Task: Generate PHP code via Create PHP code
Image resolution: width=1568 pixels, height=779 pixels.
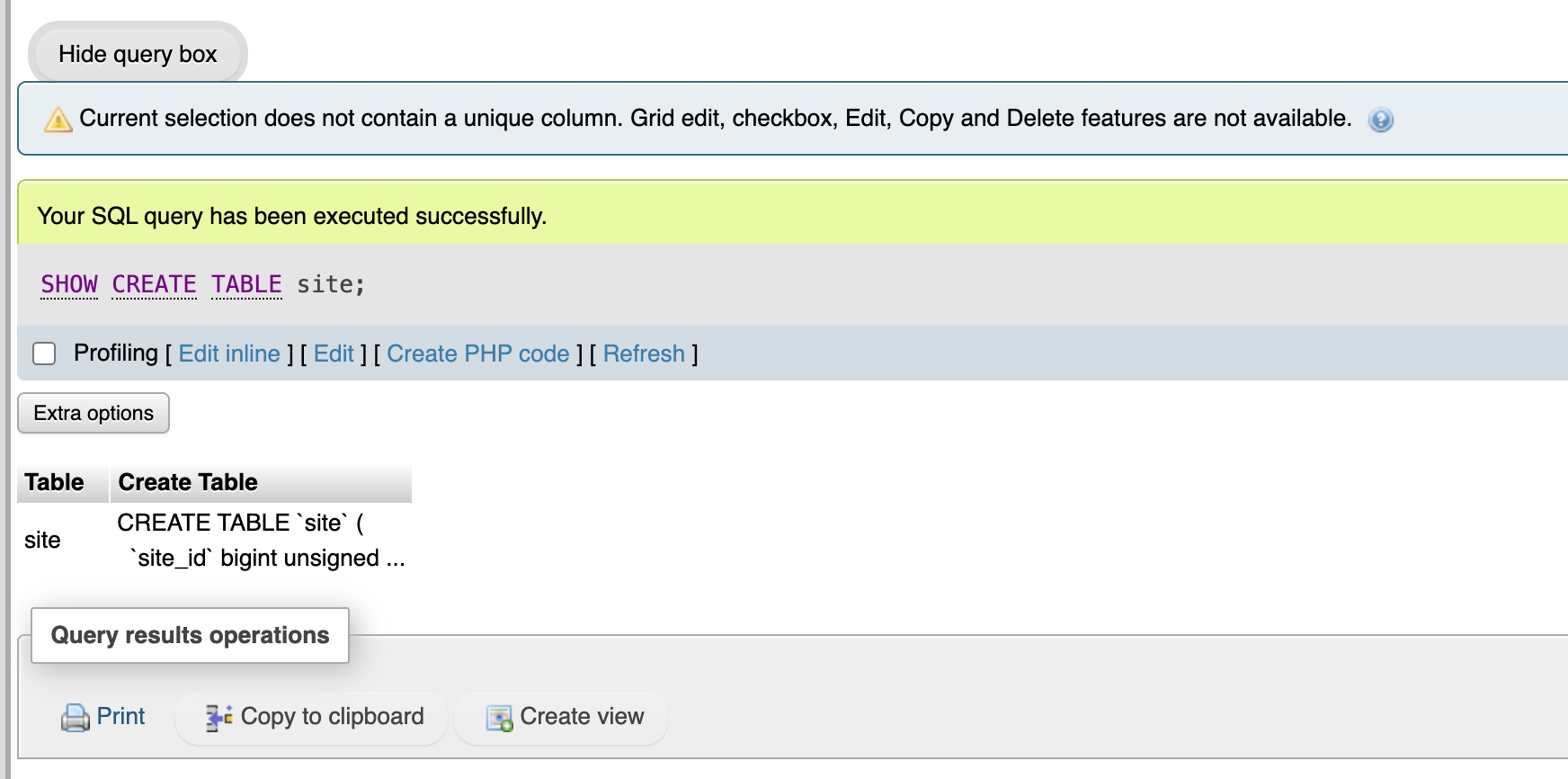Action: click(478, 354)
